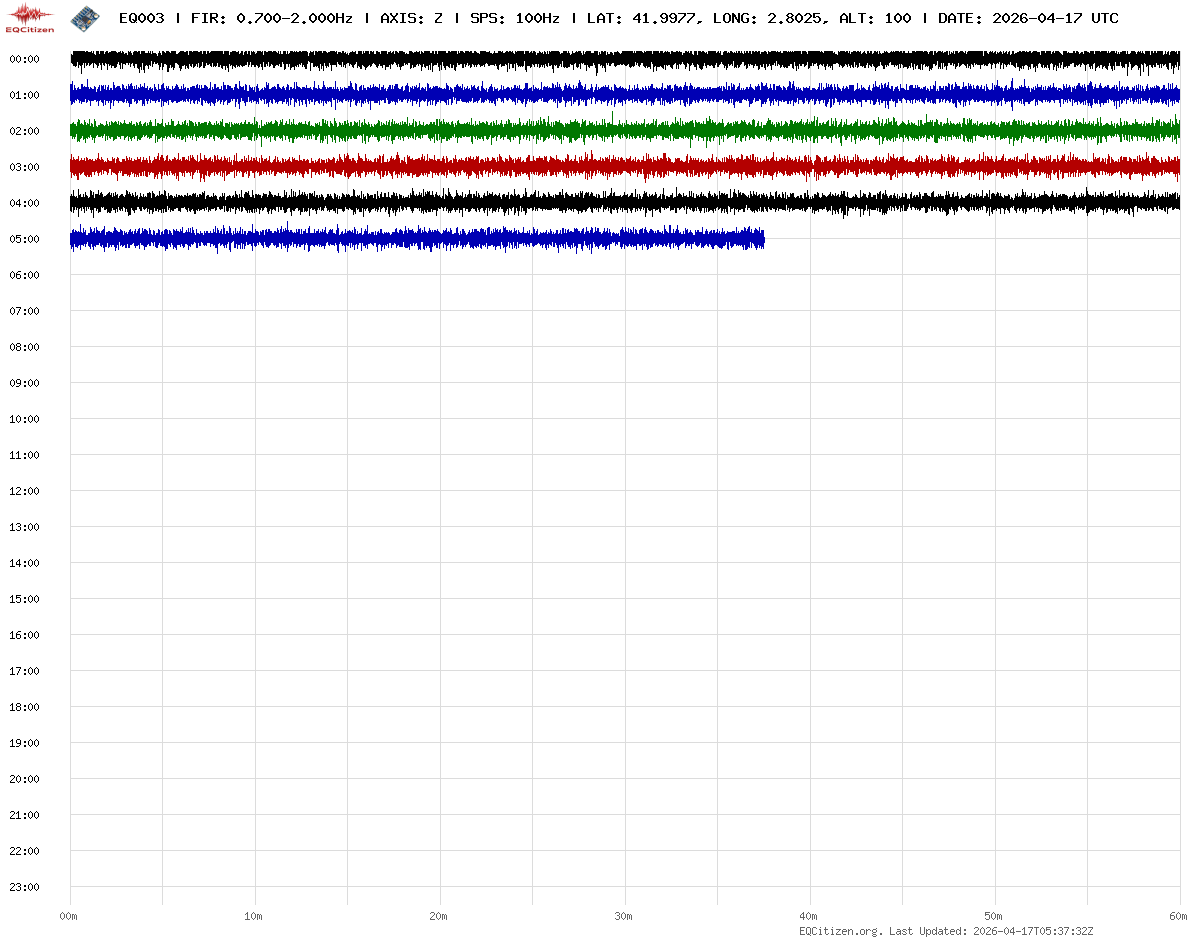Select the 23:00 hour row label
Image resolution: width=1200 pixels, height=940 pixels.
[x=24, y=887]
